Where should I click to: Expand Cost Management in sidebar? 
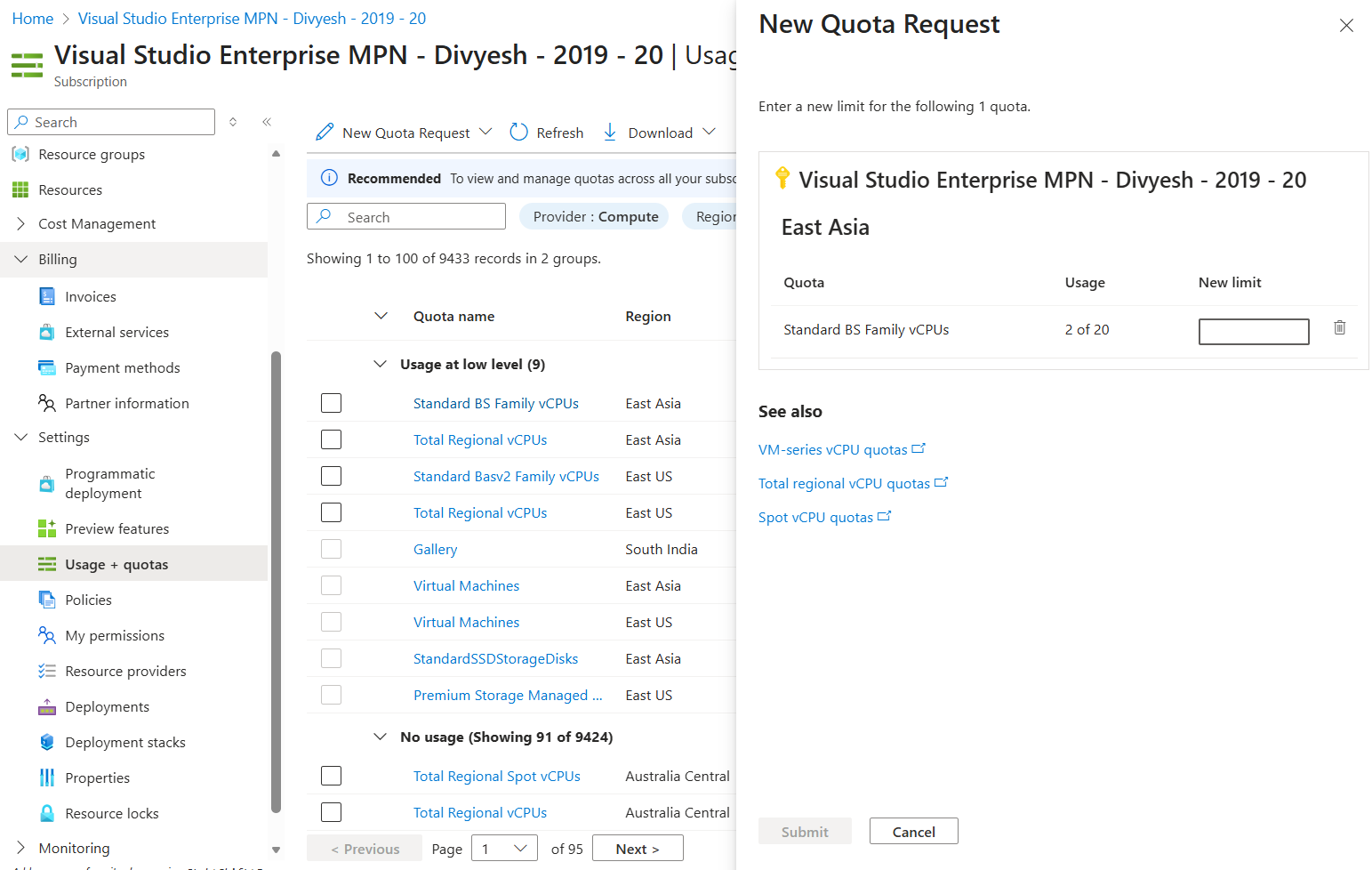pos(21,223)
